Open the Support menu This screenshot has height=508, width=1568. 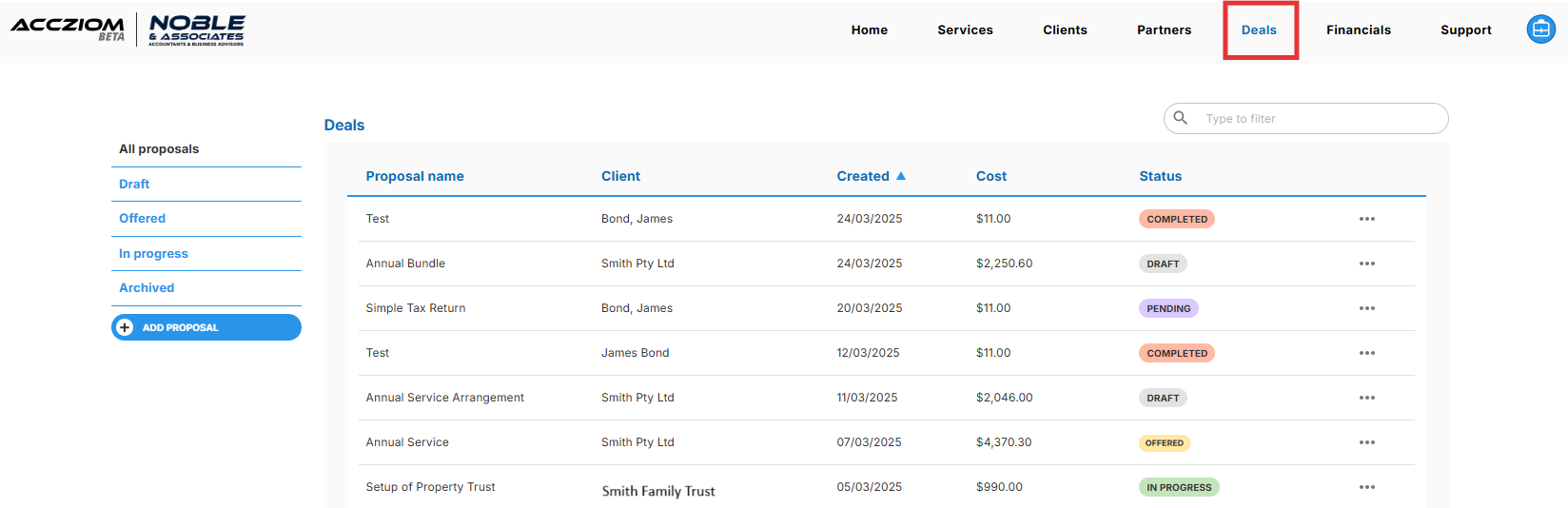coord(1465,30)
